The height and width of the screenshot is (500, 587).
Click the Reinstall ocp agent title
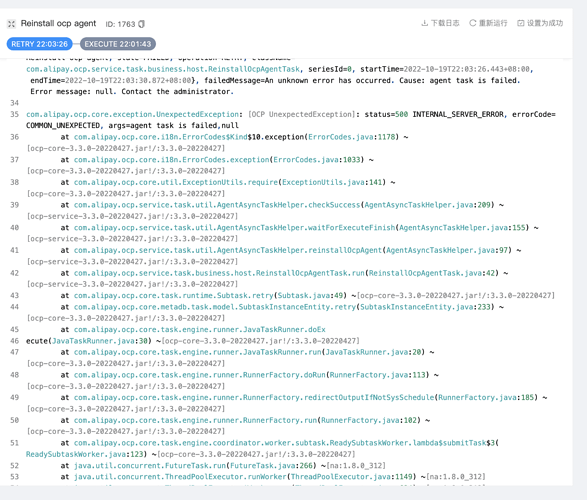coord(58,24)
